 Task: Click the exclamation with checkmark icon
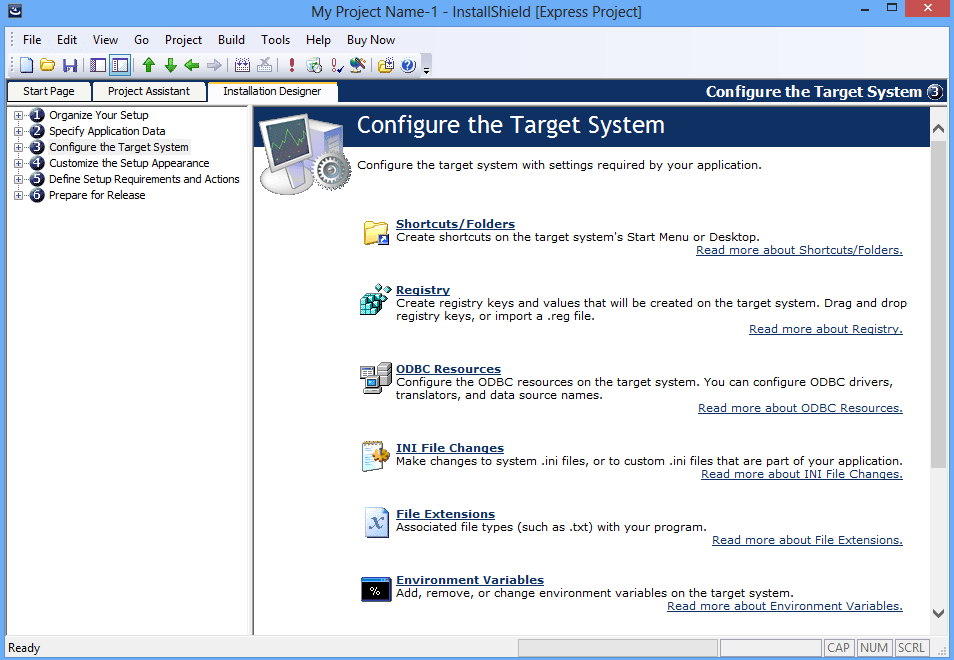336,65
